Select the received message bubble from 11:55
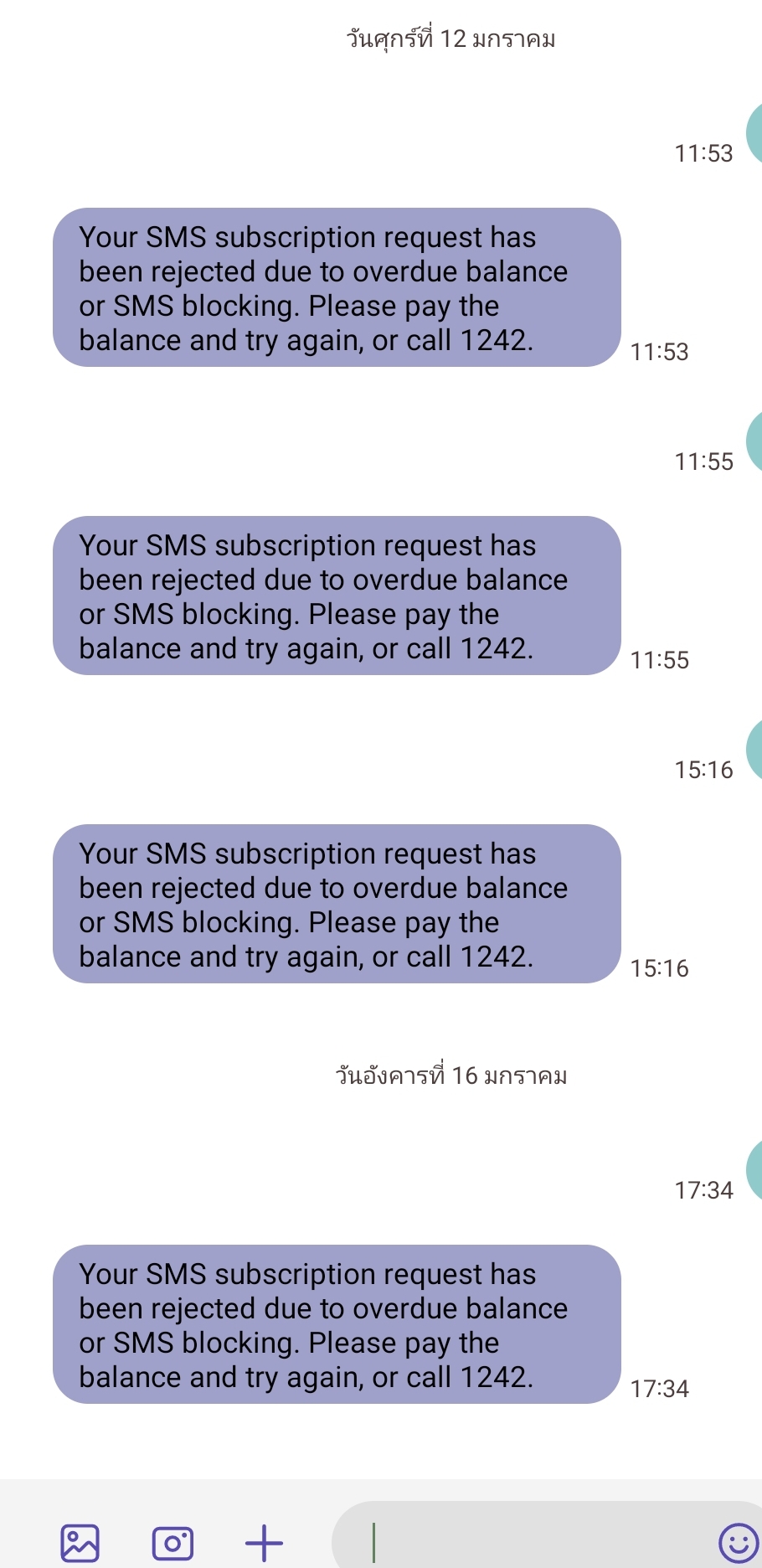 (x=337, y=596)
